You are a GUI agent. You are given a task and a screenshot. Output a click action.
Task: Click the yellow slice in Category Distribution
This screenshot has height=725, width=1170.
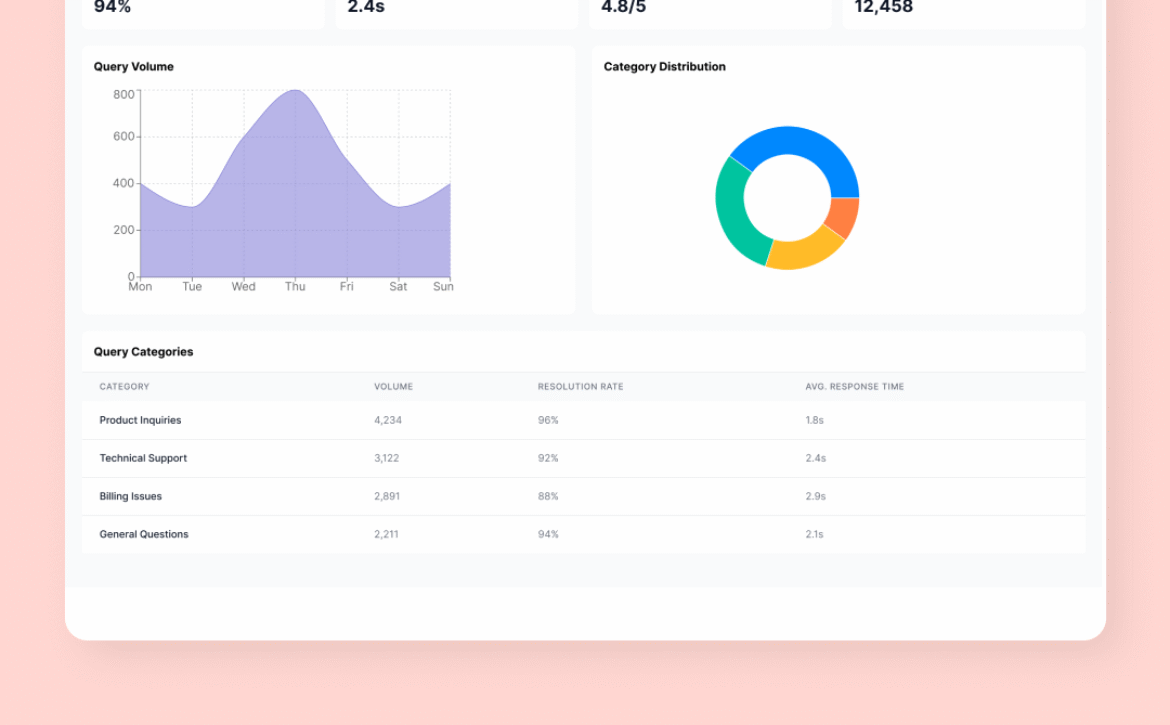[x=805, y=250]
